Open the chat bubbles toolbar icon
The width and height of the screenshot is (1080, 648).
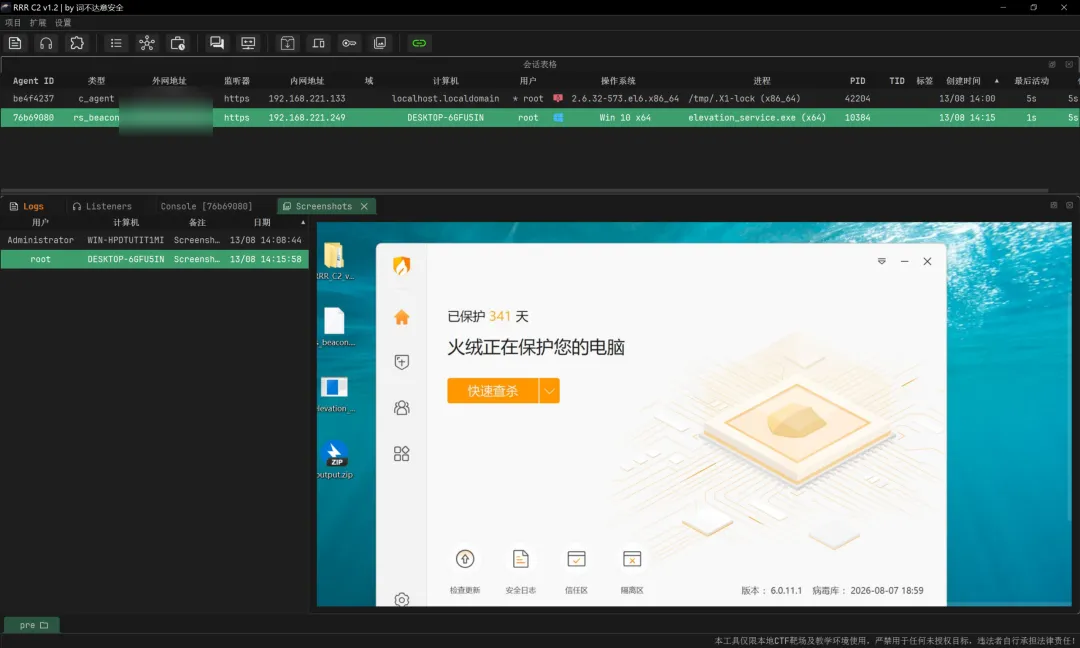tap(217, 43)
